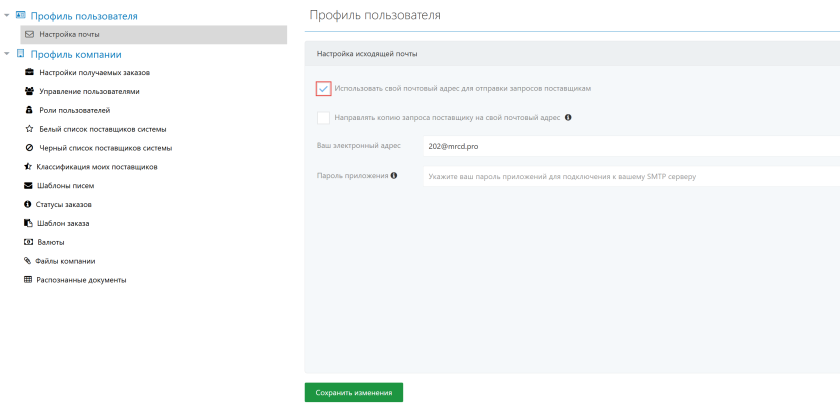
Task: Click the envelope icon beside Шаблоны писем
Action: click(28, 186)
